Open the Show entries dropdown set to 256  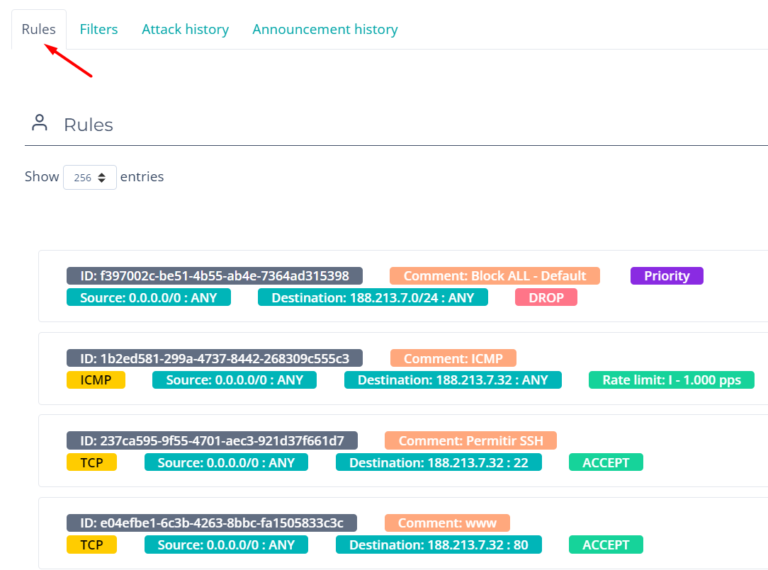coord(89,177)
